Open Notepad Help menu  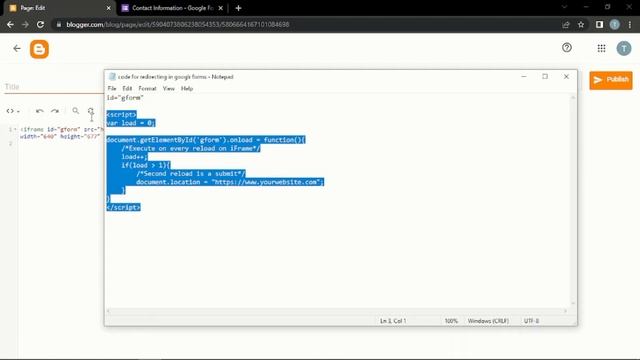(x=187, y=89)
